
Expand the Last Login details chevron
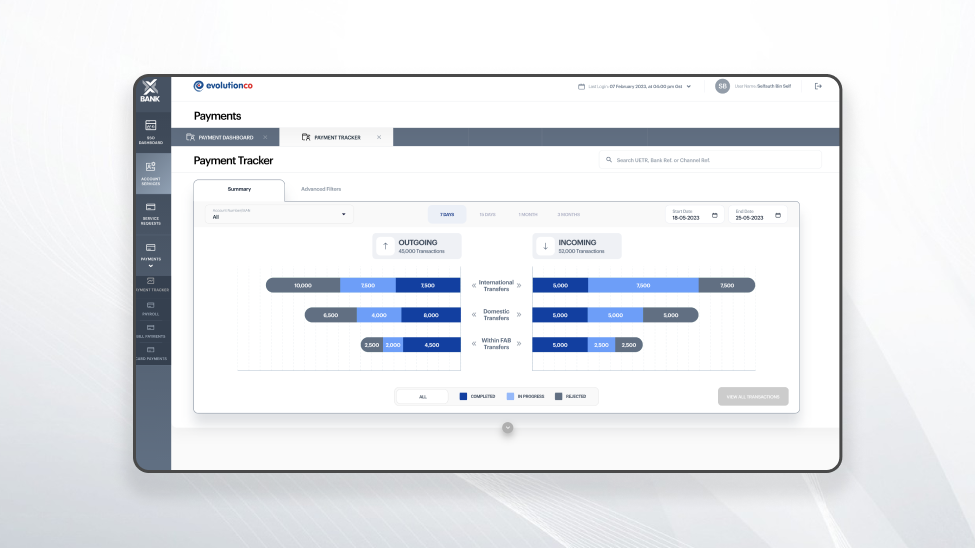[x=689, y=86]
